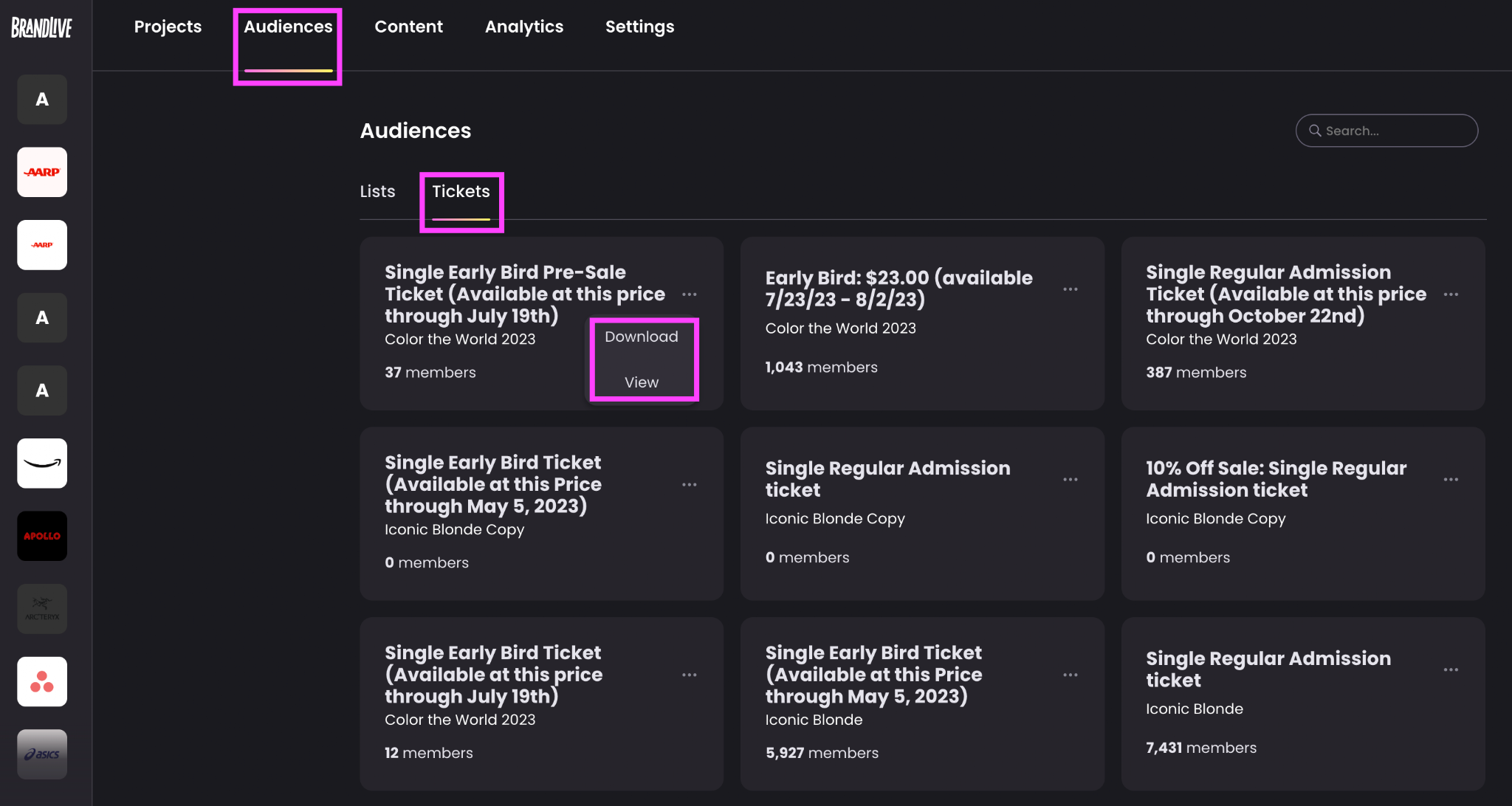Open ellipsis menu on 7,431 members ticket
The width and height of the screenshot is (1512, 806).
1451,670
